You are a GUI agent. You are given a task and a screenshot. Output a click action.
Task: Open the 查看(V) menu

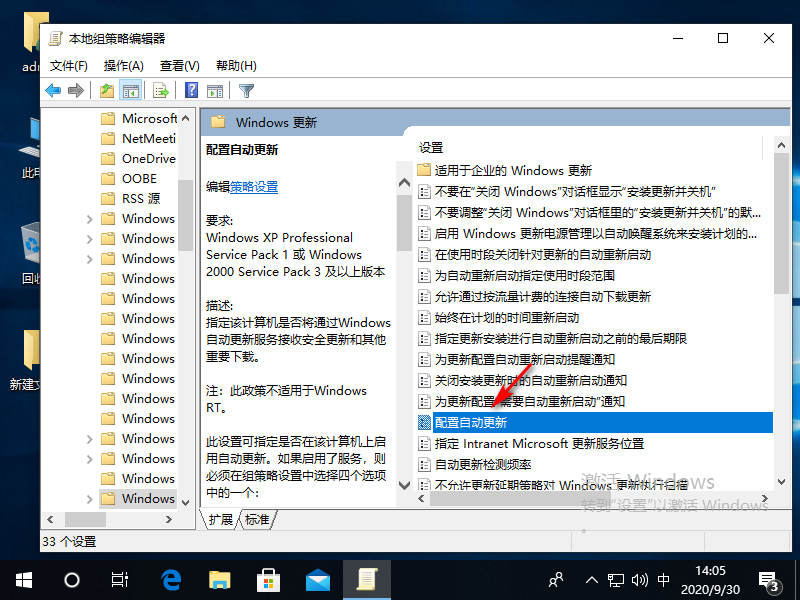(179, 65)
